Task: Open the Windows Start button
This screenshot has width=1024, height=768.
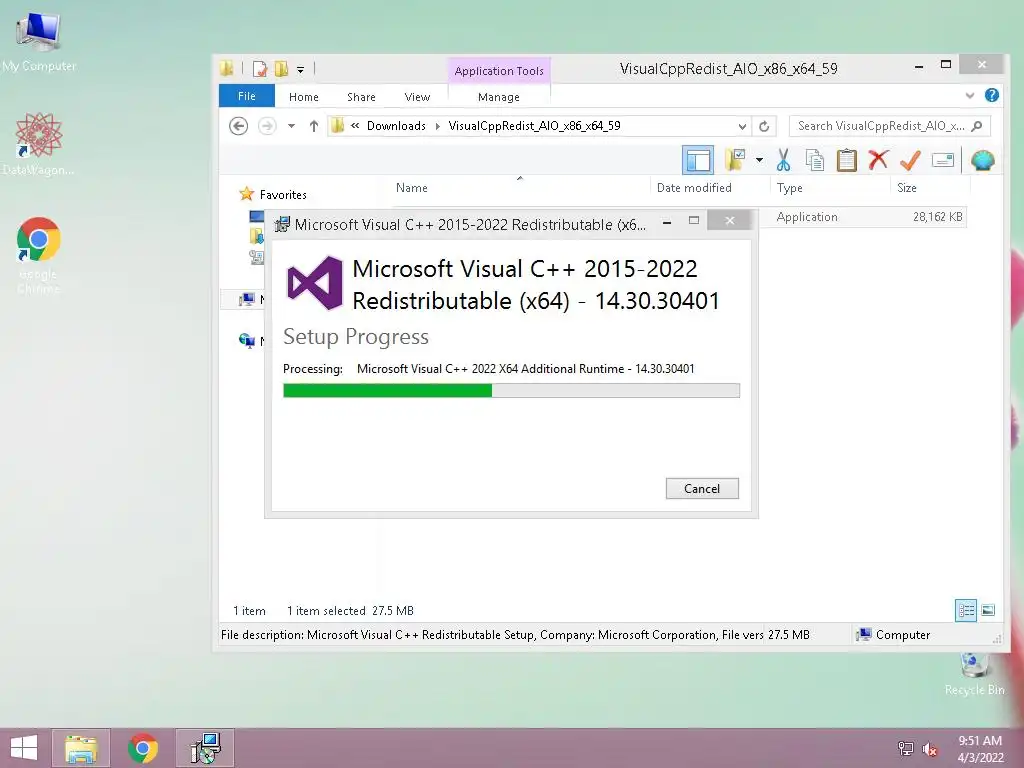Action: tap(24, 748)
